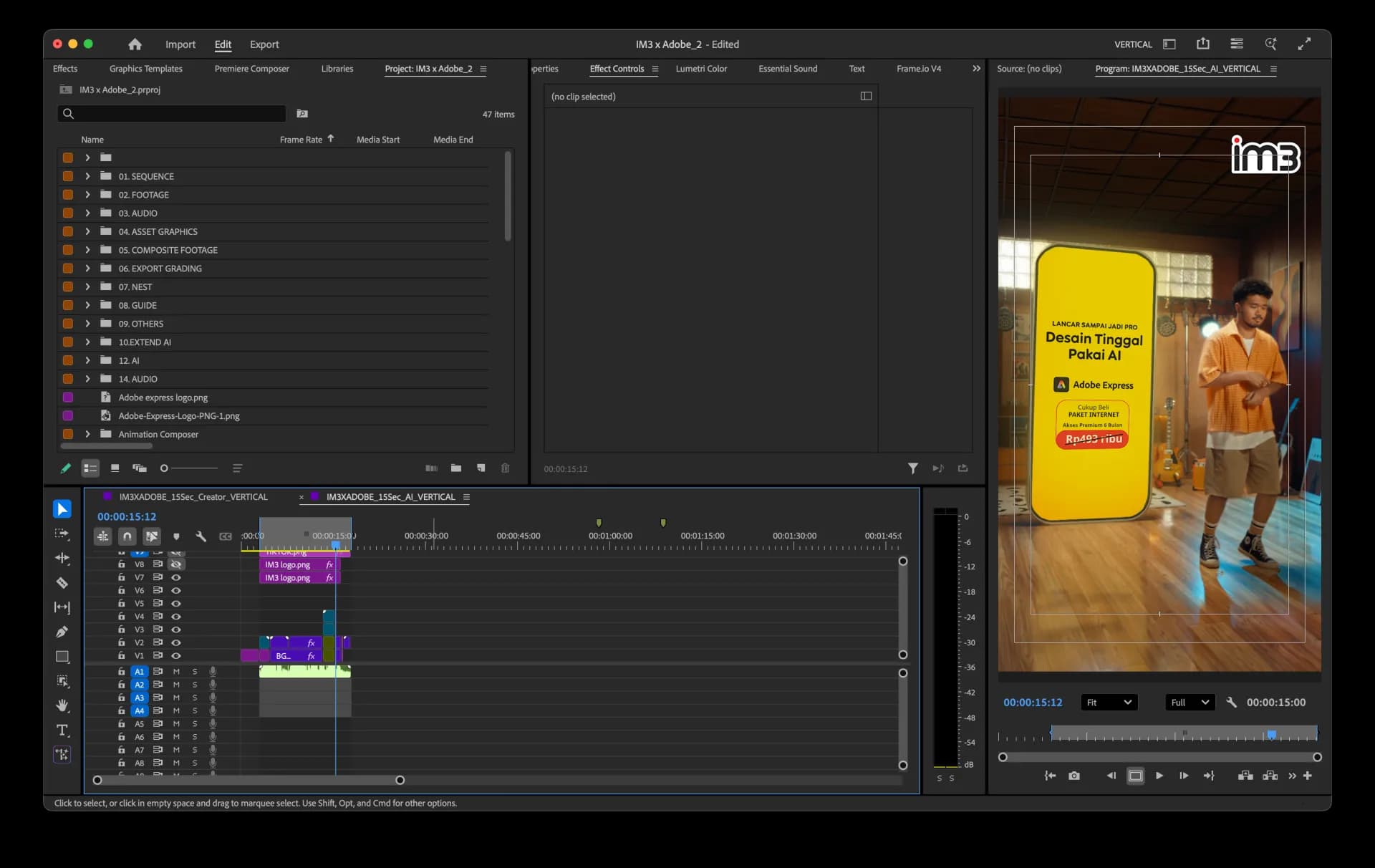
Task: Open the Fit zoom level dropdown
Action: click(x=1109, y=703)
